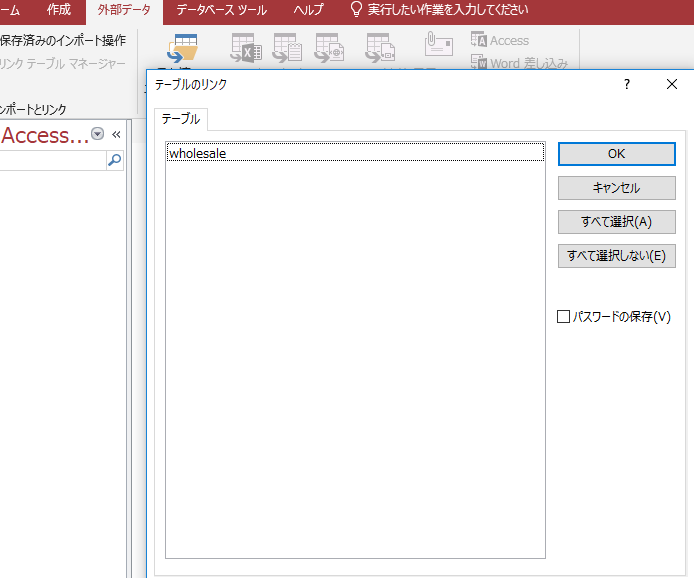Screen dimensions: 694x578
Task: Click the Access export button in ribbon
Action: click(x=500, y=41)
